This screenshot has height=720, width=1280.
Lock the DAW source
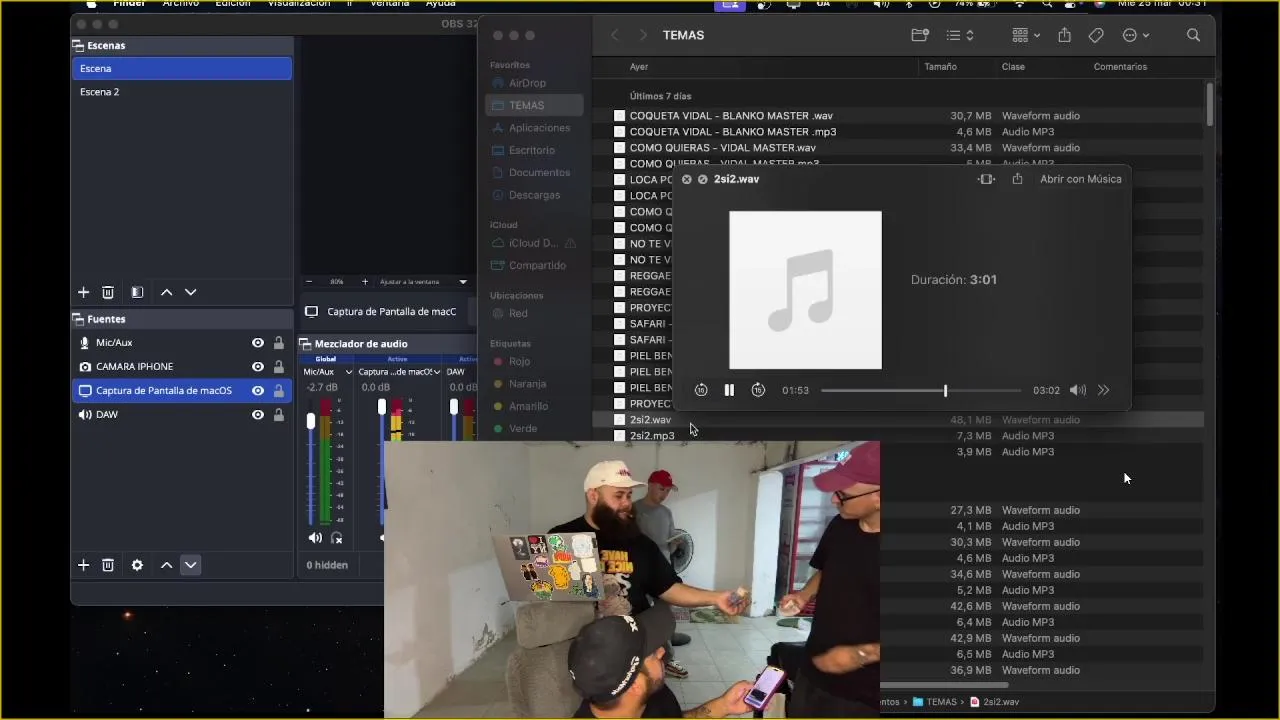click(x=279, y=414)
